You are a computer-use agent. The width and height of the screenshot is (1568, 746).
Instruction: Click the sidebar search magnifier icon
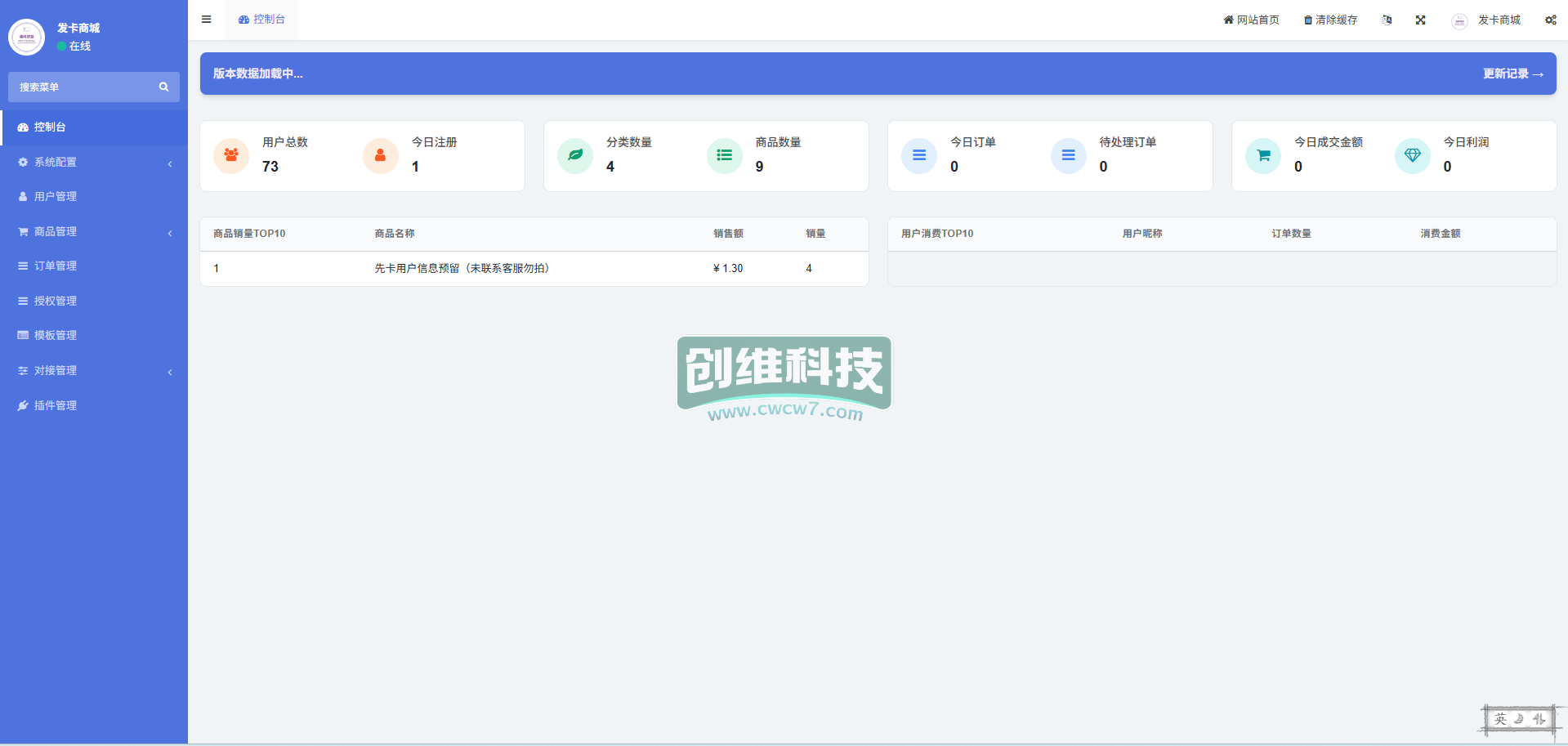click(x=163, y=87)
